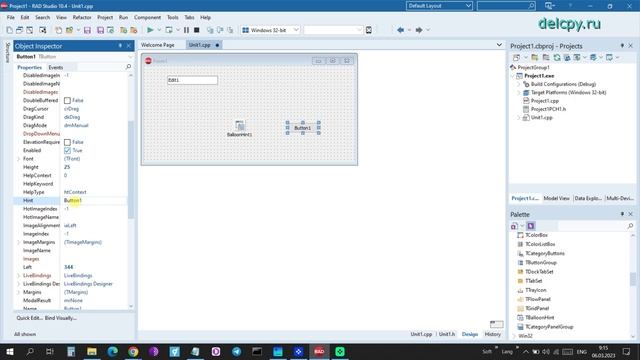Click the Forward navigation arrow
The image size is (640, 360).
(x=419, y=30)
